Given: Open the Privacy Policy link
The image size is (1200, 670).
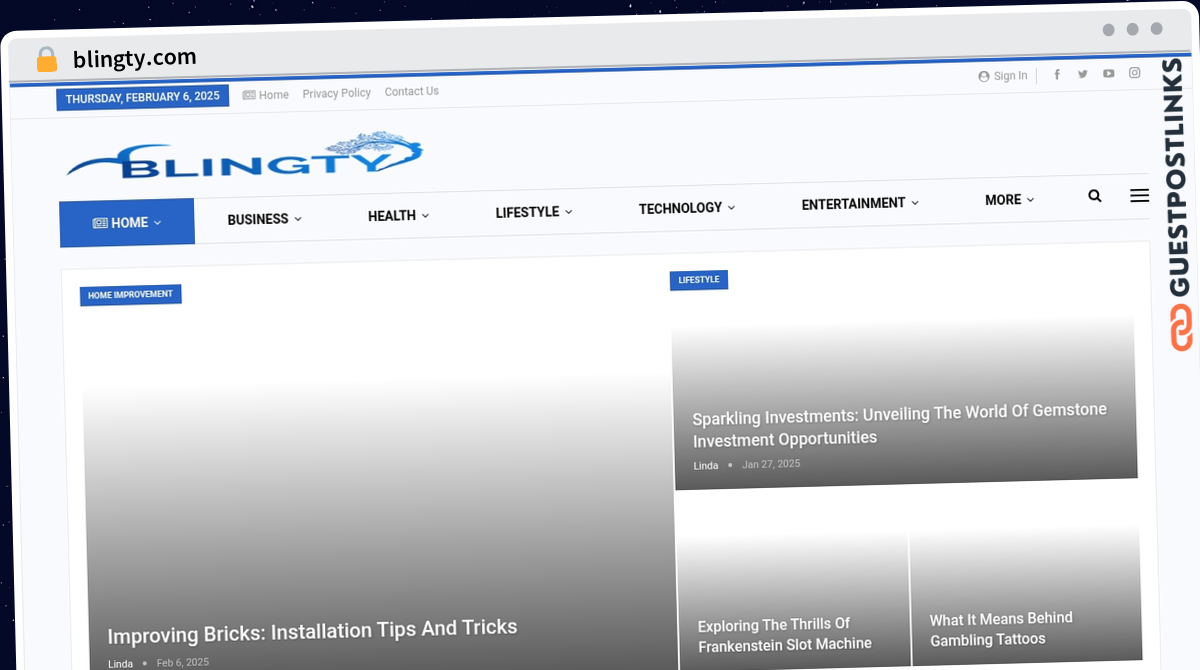Looking at the screenshot, I should 337,93.
